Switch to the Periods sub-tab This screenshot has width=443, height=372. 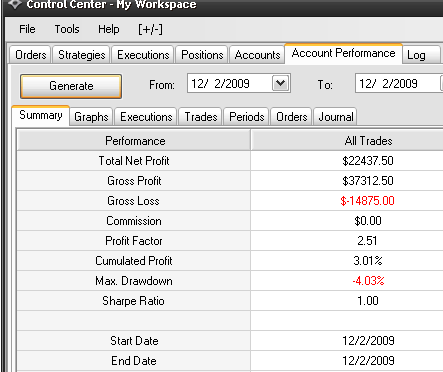click(x=247, y=117)
